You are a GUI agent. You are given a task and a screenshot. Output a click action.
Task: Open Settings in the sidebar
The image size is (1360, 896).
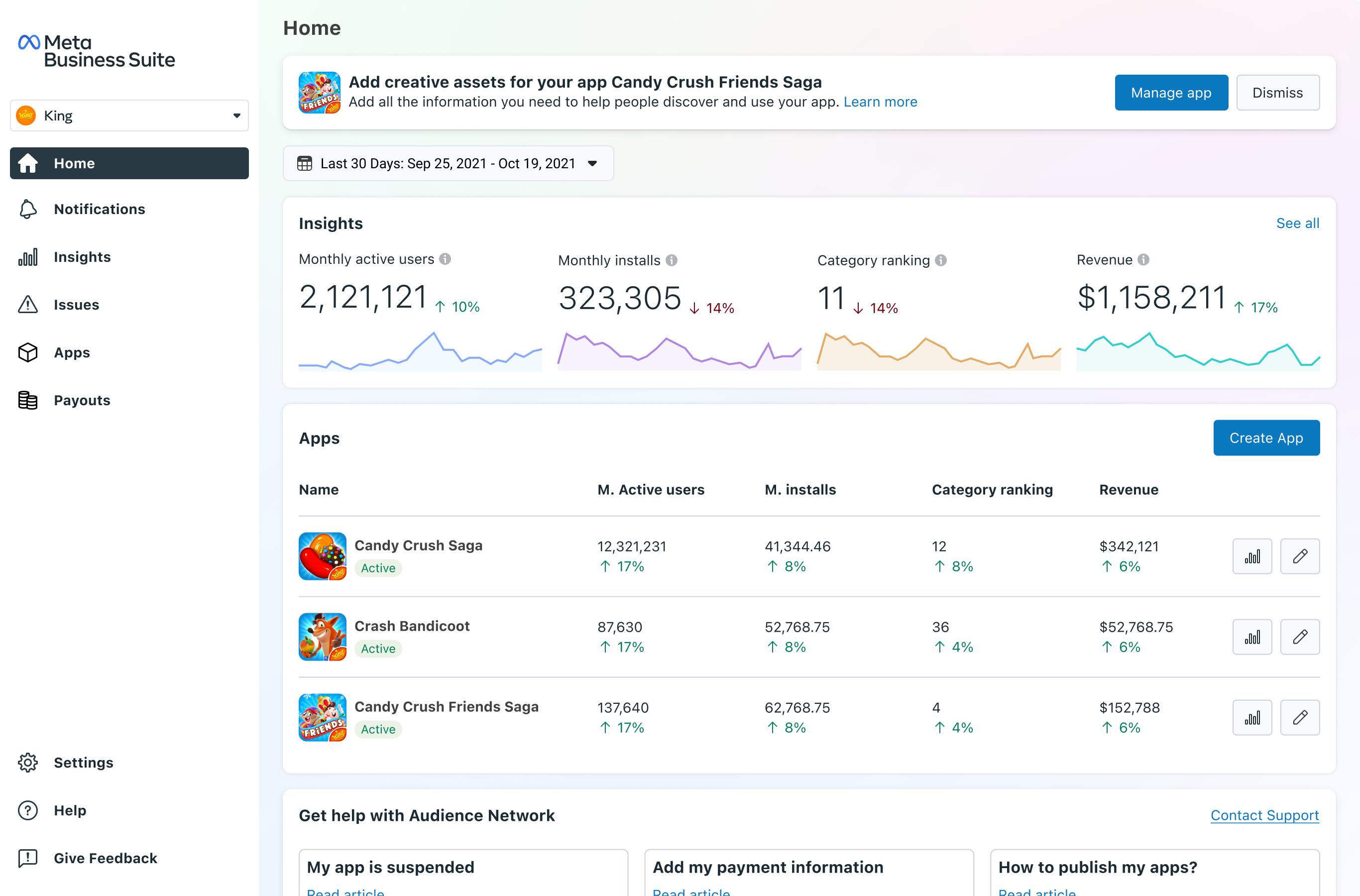[x=129, y=762]
